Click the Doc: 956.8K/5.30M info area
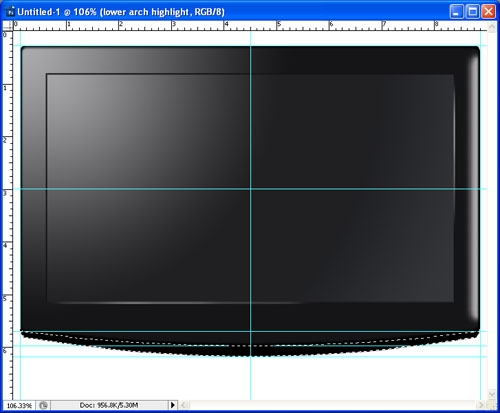This screenshot has width=500, height=413. pos(109,405)
